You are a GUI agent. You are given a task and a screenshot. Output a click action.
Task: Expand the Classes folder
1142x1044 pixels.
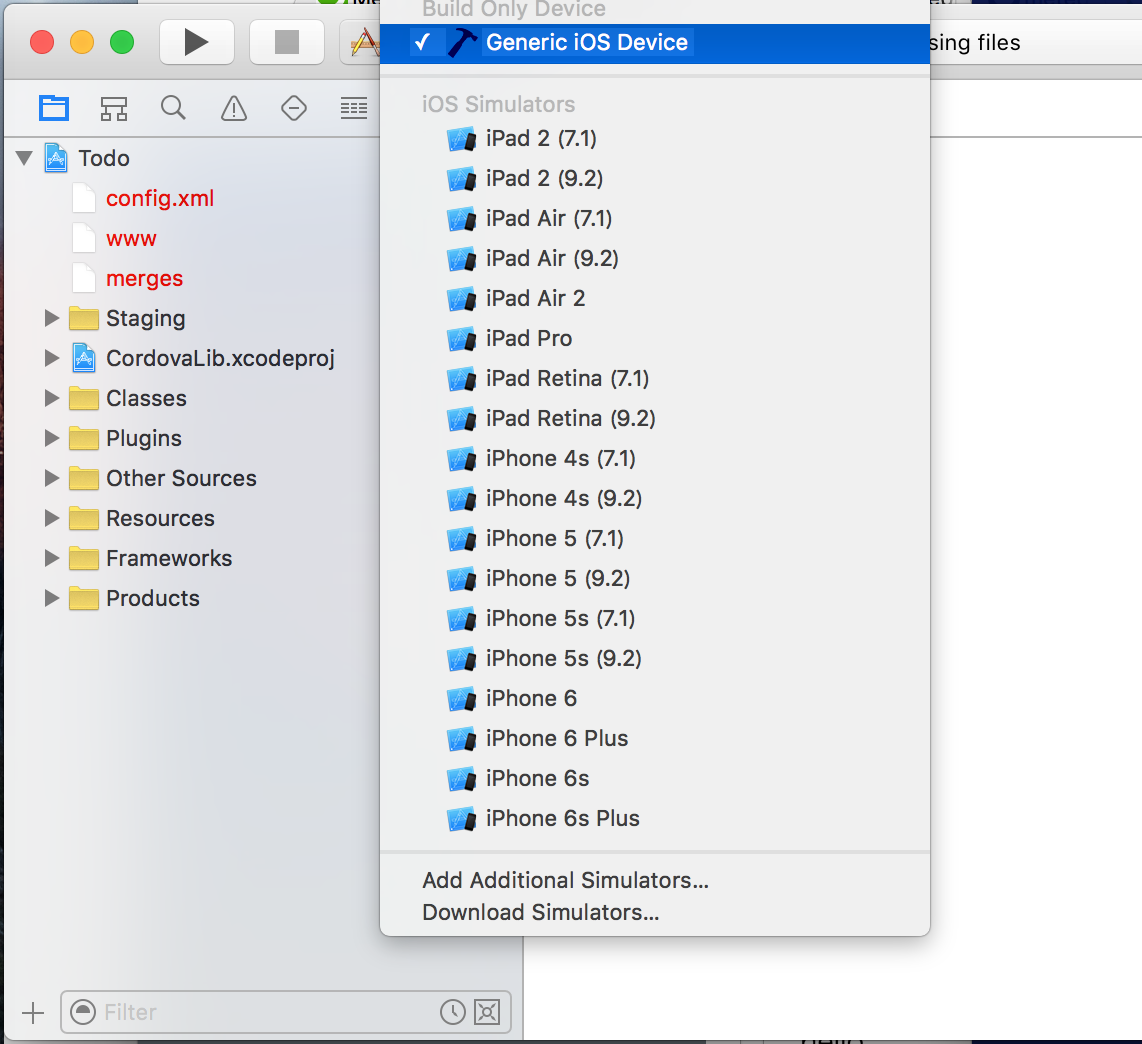[x=52, y=399]
